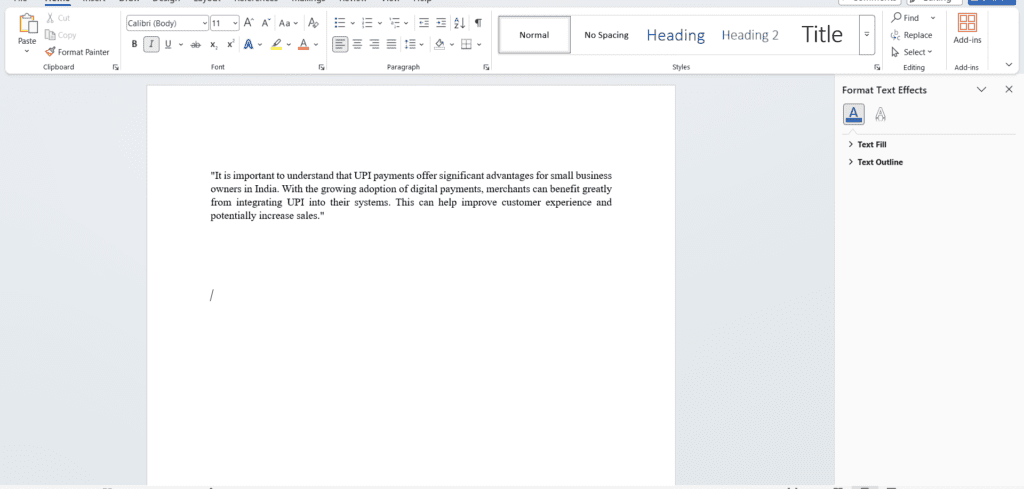Apply the No Spacing style
The width and height of the screenshot is (1024, 489).
[606, 35]
